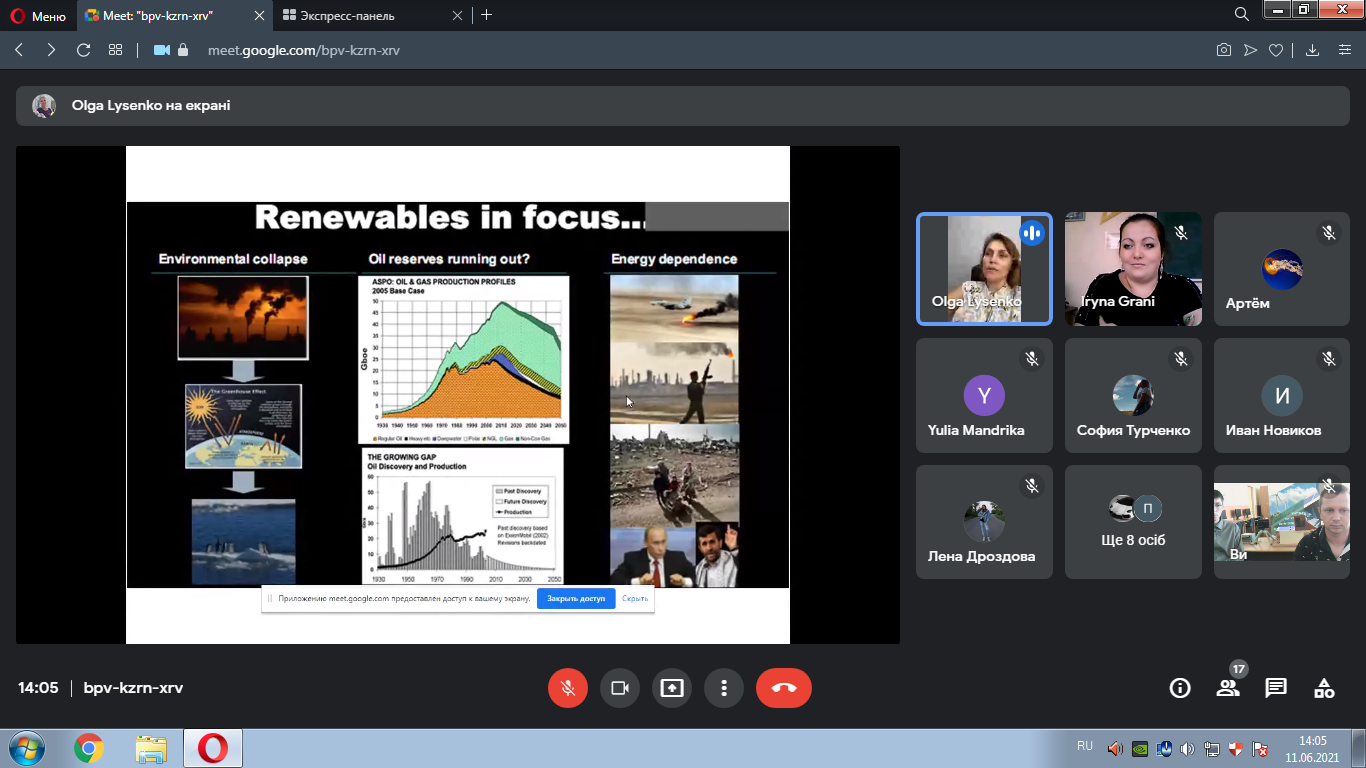
Task: Toggle the camera button
Action: click(619, 688)
